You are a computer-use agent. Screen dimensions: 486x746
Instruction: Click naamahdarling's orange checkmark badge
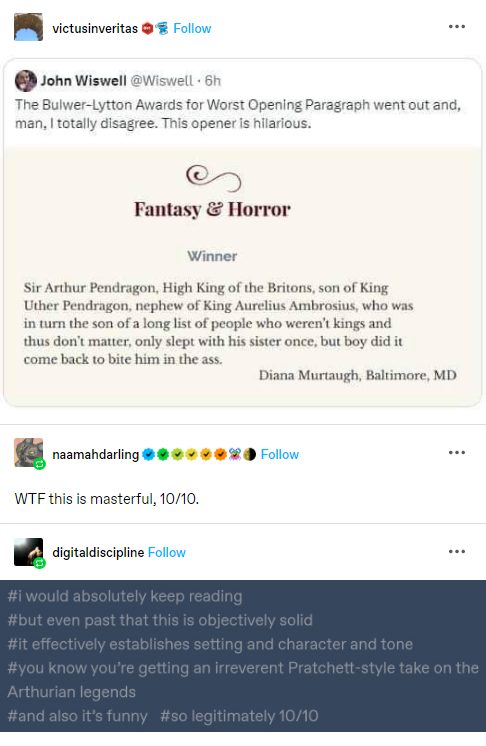pos(220,454)
